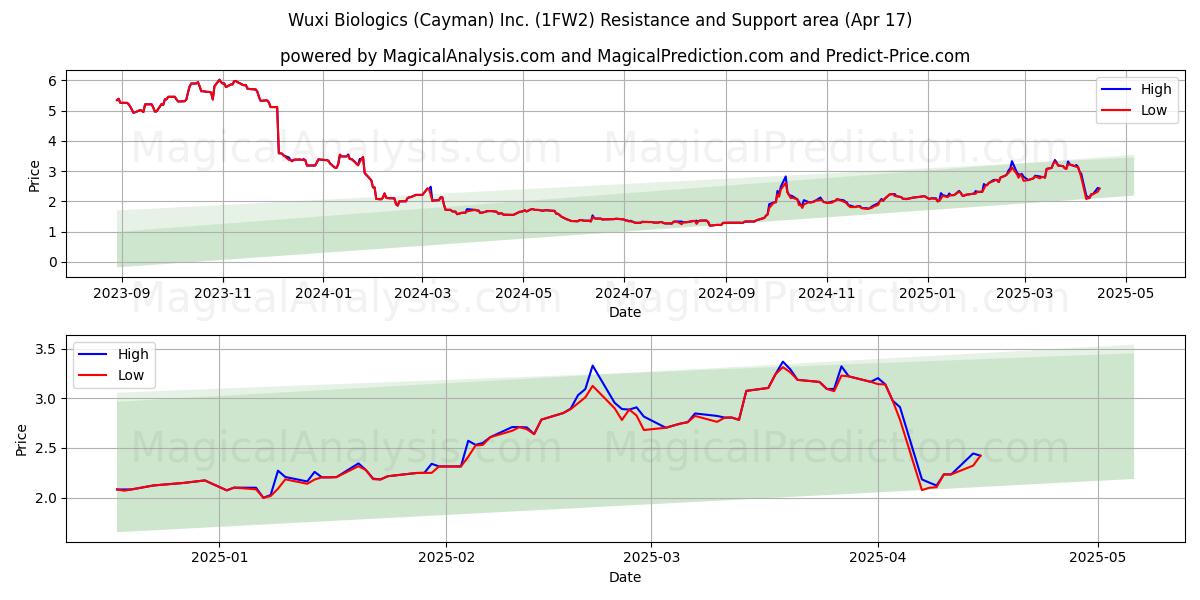Click the '2024-09' x-axis label in the top chart
This screenshot has width=1200, height=600.
[x=725, y=294]
